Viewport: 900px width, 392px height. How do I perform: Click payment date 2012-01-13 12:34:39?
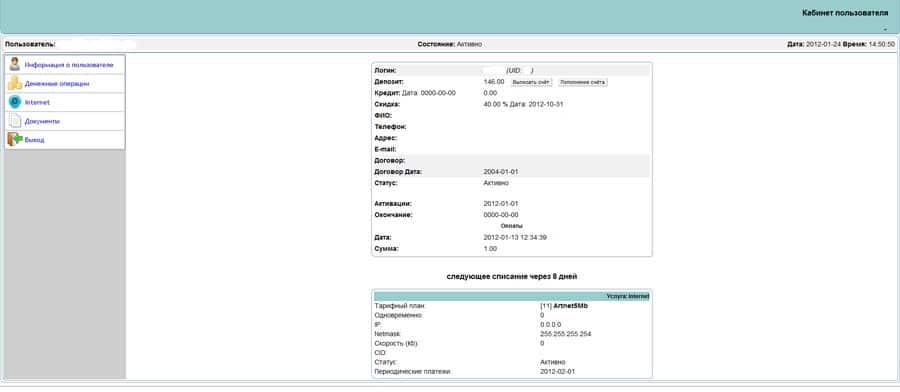pyautogui.click(x=515, y=237)
